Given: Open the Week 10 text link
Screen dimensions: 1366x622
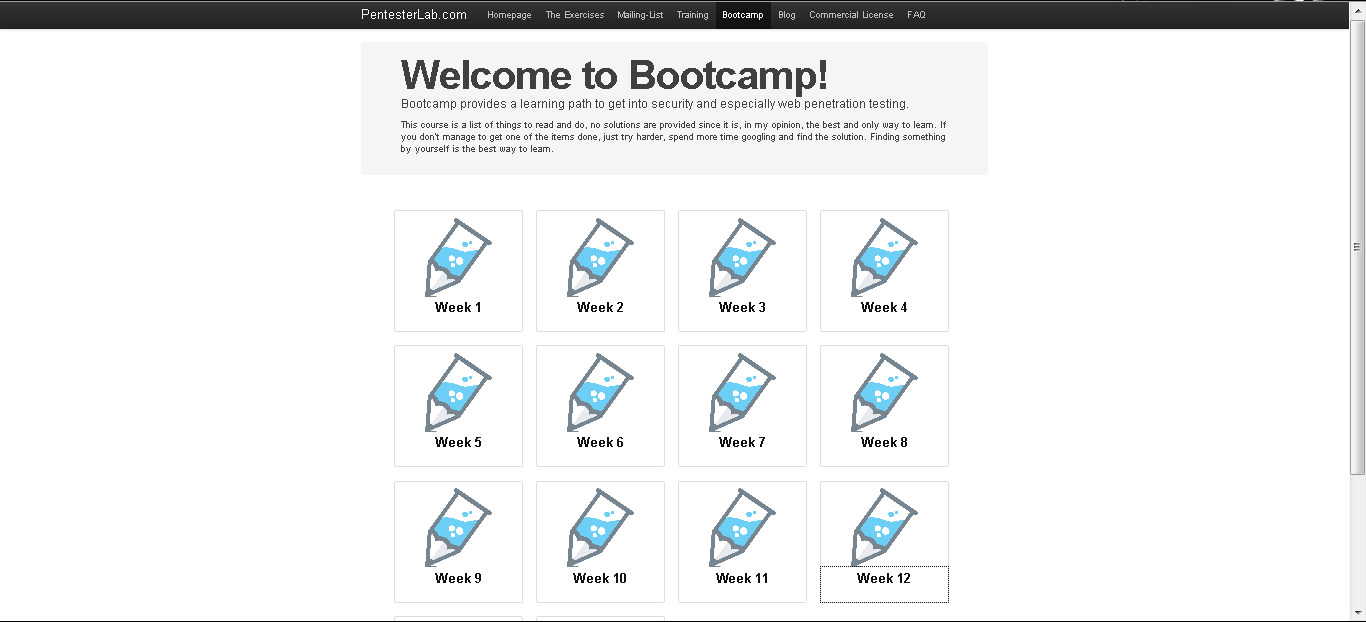Looking at the screenshot, I should (600, 578).
